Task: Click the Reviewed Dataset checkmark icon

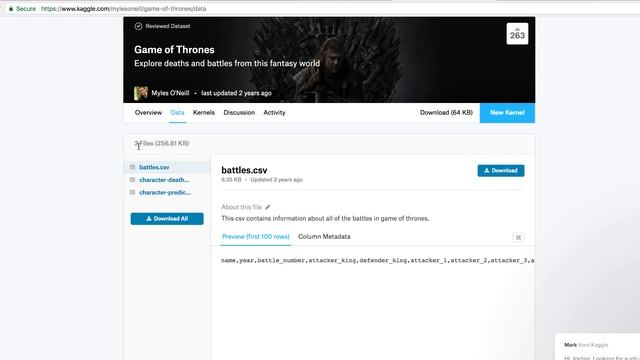Action: click(138, 26)
